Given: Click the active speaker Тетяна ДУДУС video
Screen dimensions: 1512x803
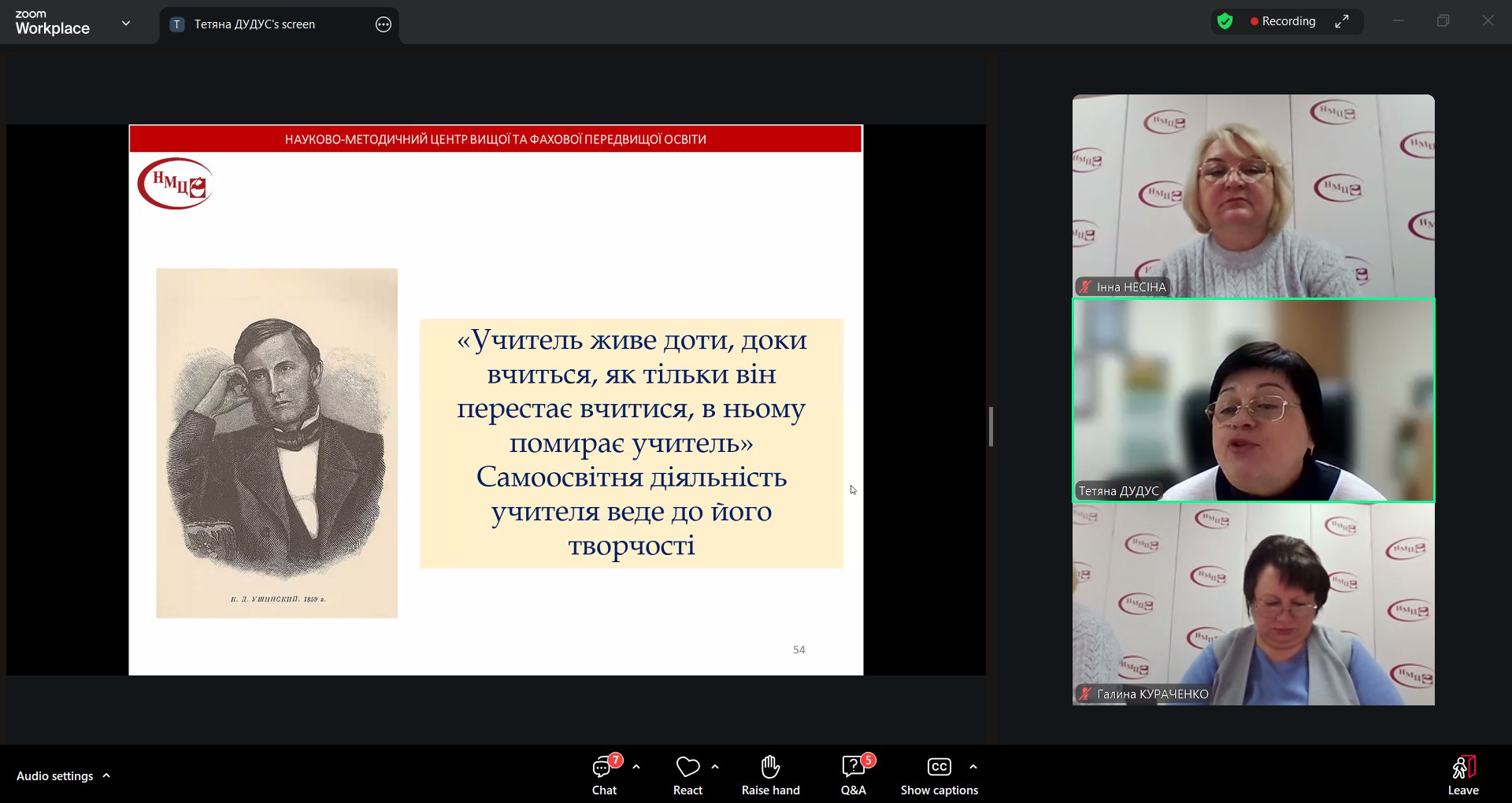Looking at the screenshot, I should click(x=1253, y=400).
